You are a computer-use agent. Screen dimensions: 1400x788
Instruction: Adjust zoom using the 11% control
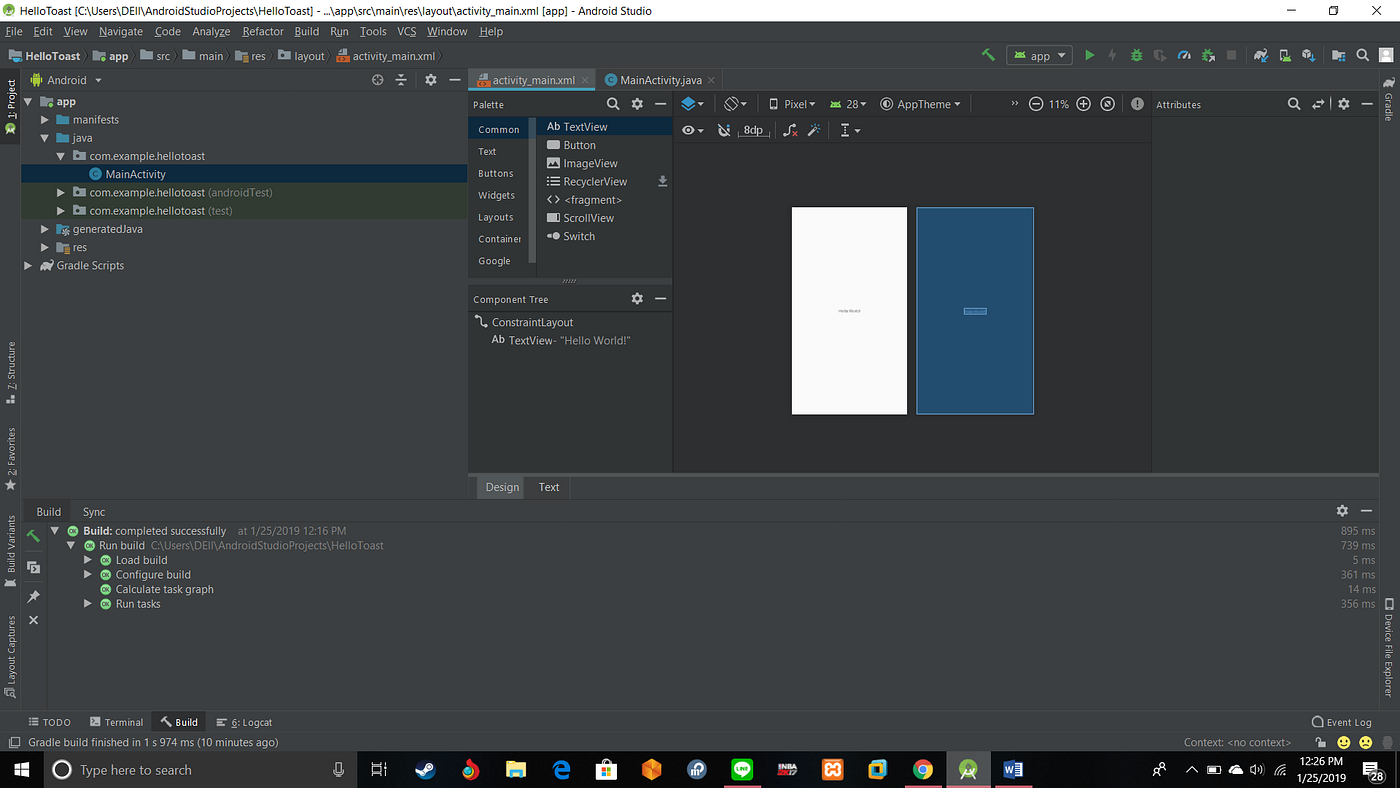(x=1060, y=103)
